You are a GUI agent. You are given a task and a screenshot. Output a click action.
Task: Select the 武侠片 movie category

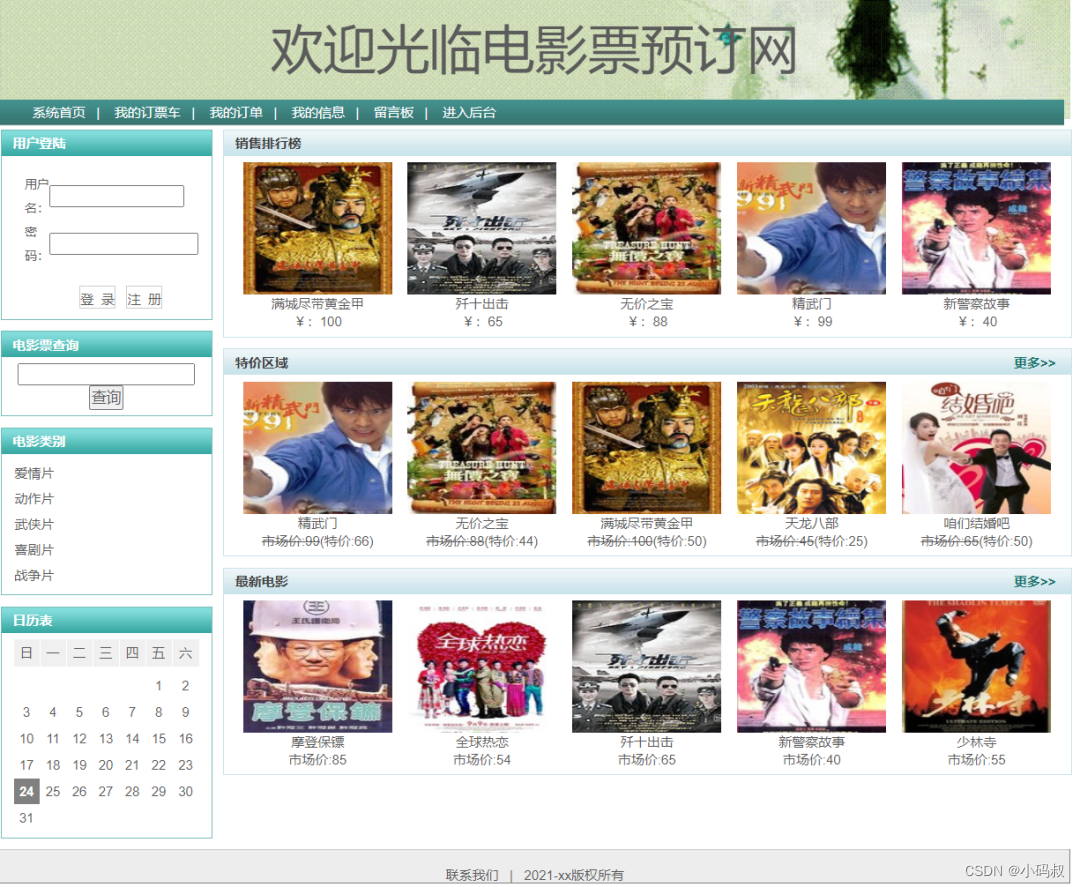[34, 525]
